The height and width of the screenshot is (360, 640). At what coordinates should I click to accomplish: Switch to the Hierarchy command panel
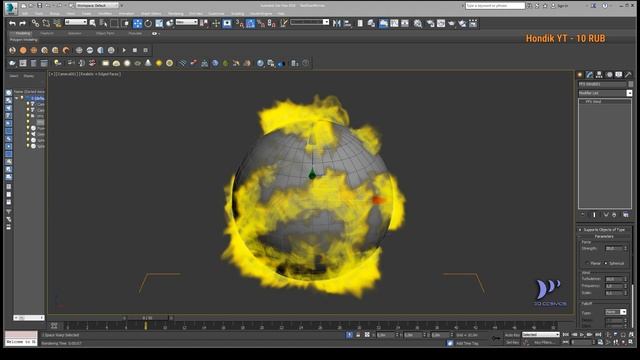pyautogui.click(x=599, y=74)
